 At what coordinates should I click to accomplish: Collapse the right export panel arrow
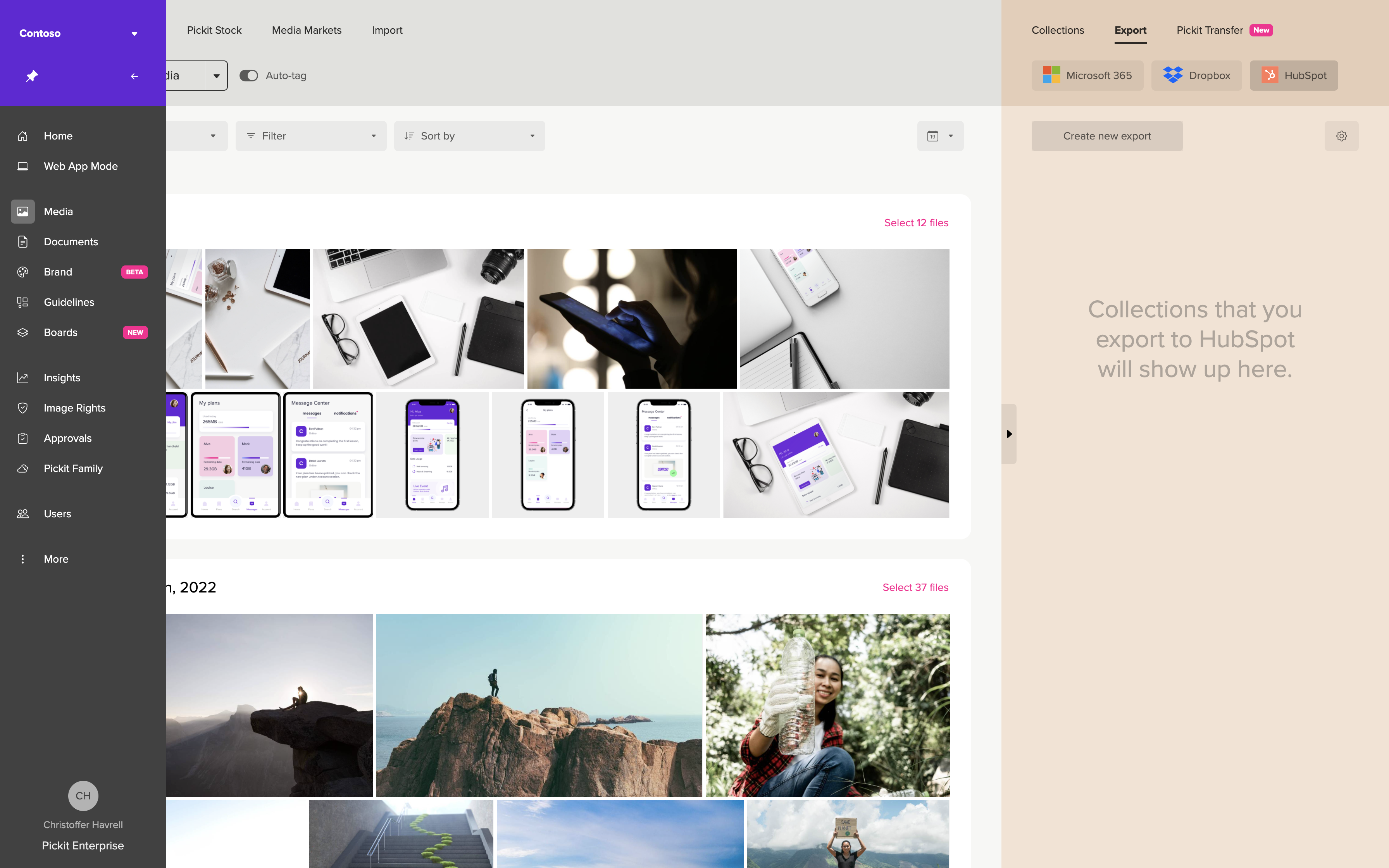(x=1009, y=434)
